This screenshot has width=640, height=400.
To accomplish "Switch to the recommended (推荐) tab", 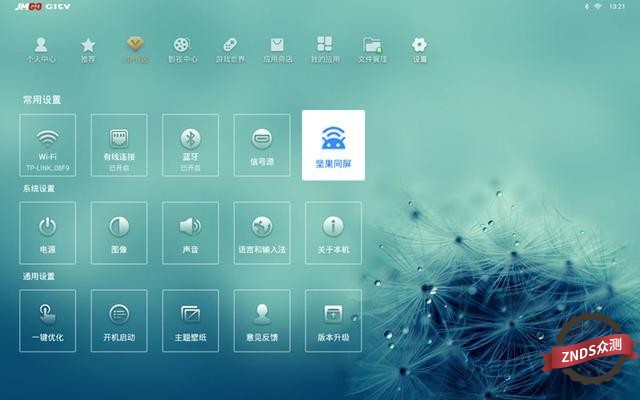I will click(x=88, y=50).
